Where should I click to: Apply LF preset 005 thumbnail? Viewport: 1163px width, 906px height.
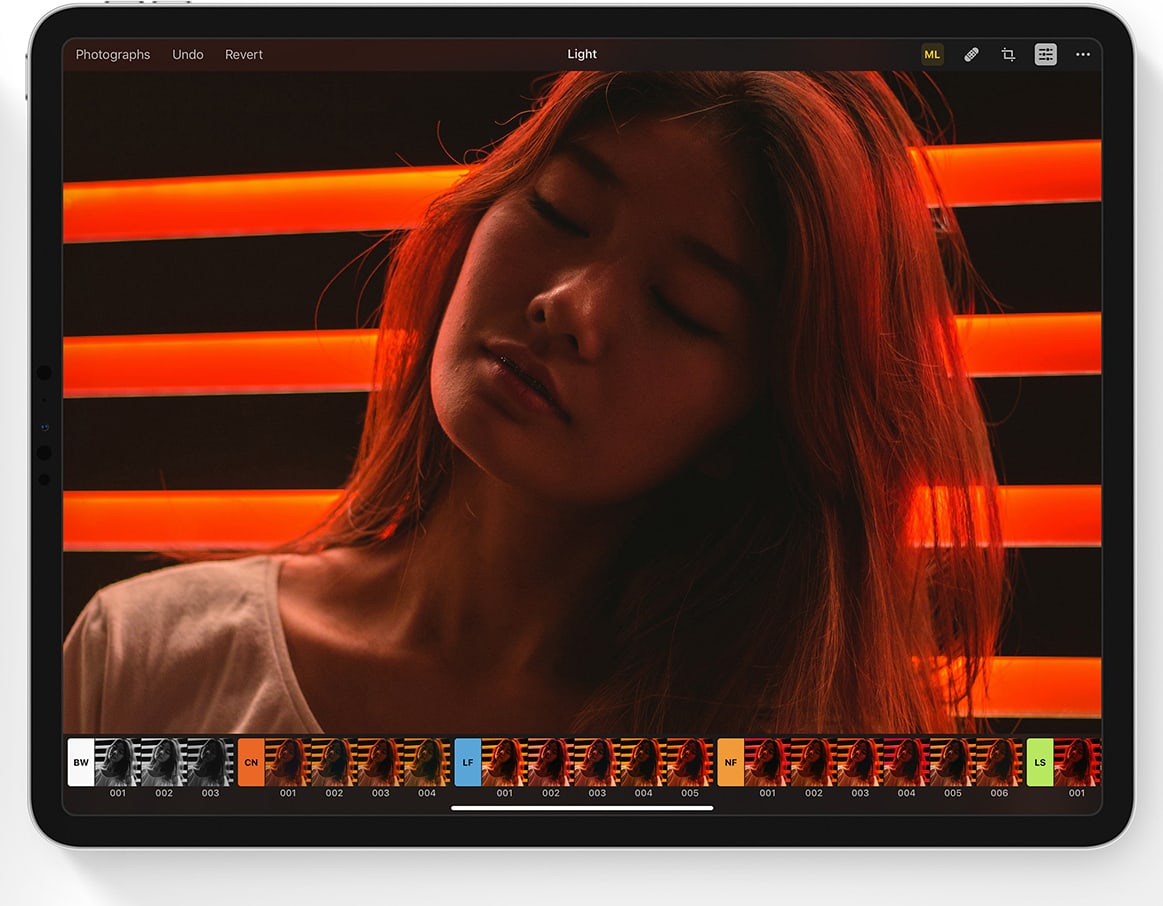point(690,762)
